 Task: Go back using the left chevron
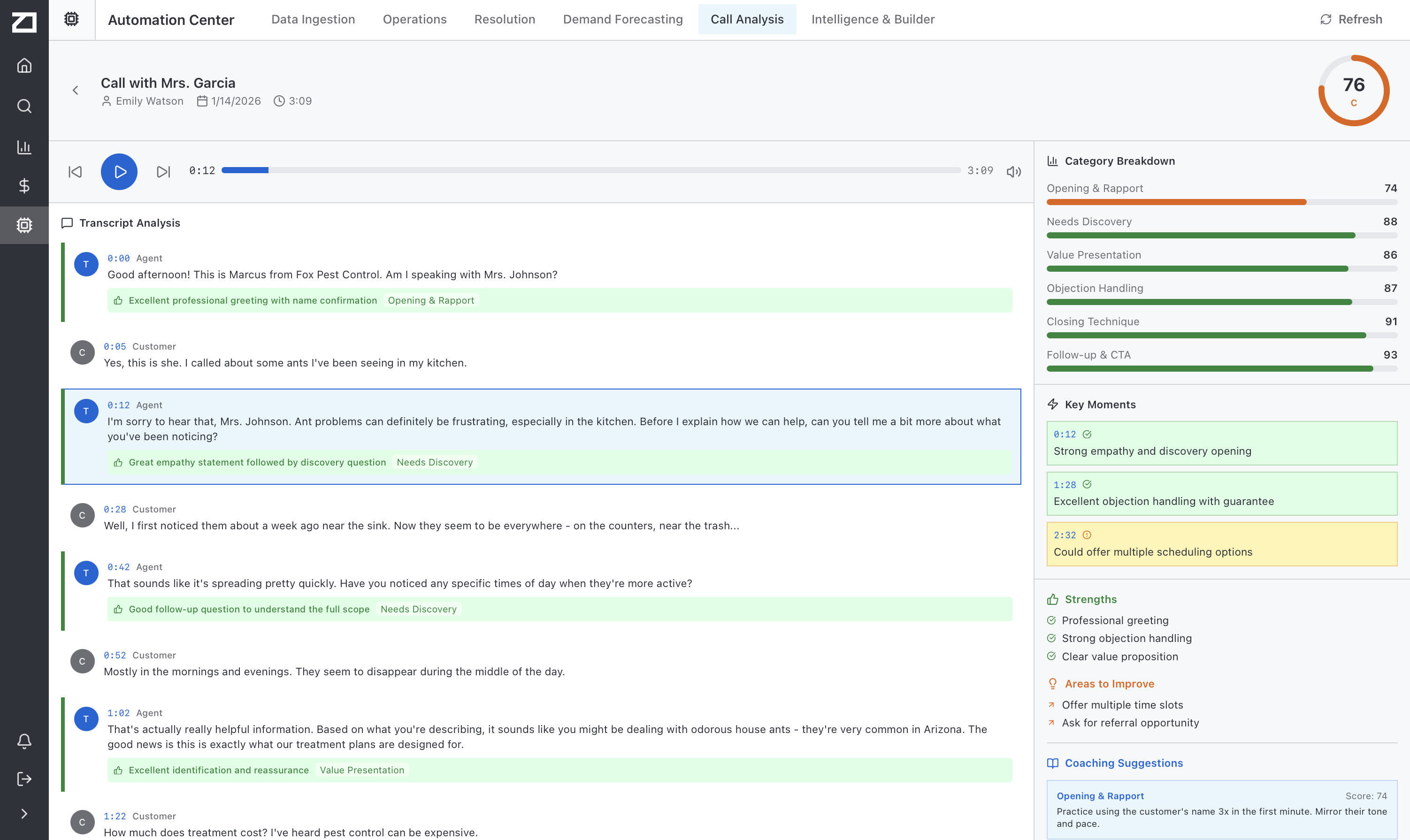pos(75,91)
